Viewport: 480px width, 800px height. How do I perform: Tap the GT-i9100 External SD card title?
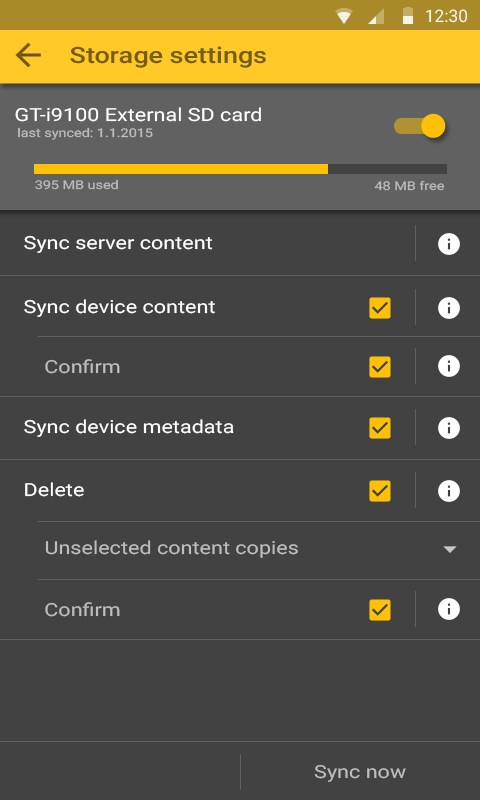(138, 114)
